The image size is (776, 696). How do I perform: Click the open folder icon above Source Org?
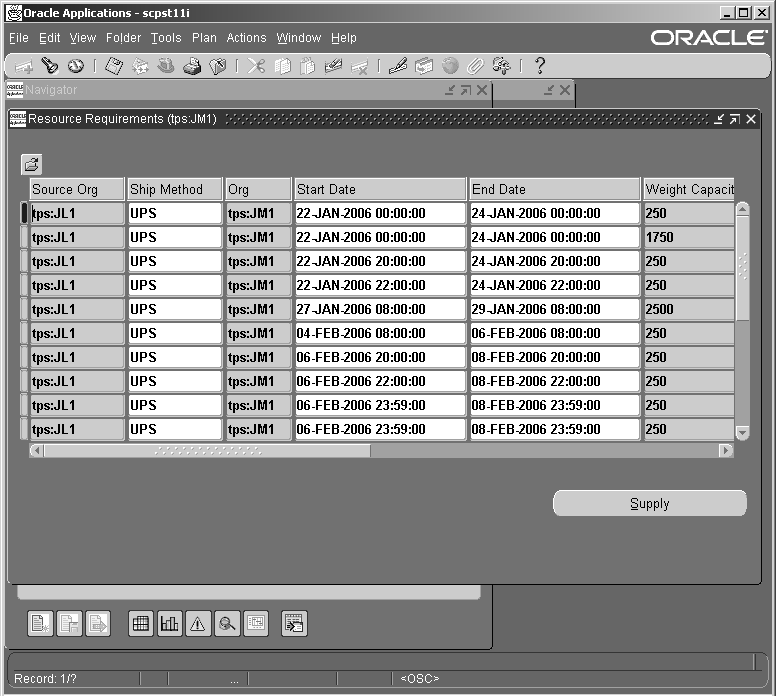tap(32, 164)
